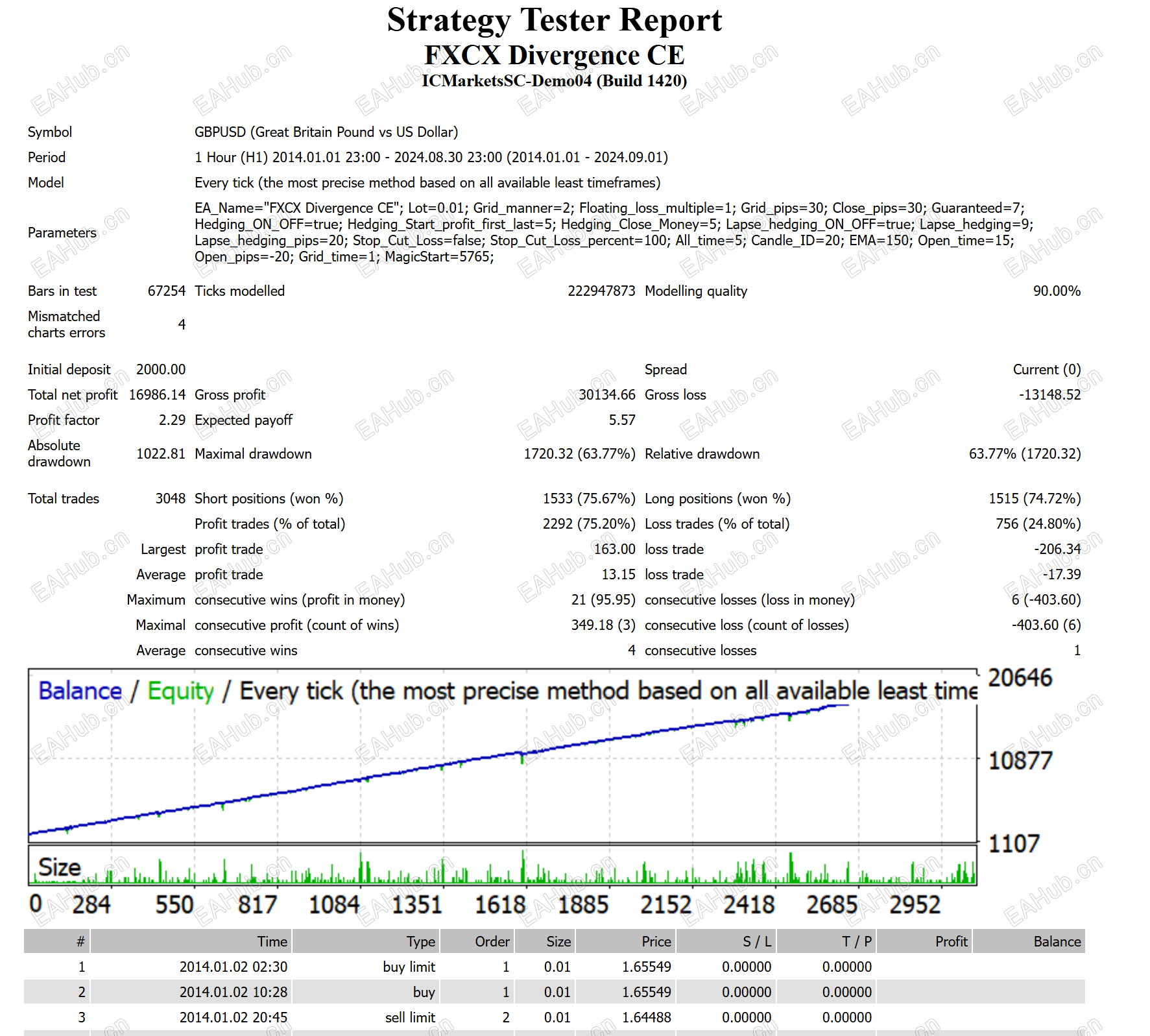Click the Strategy Tester Report title
1150x1036 pixels.
[554, 20]
